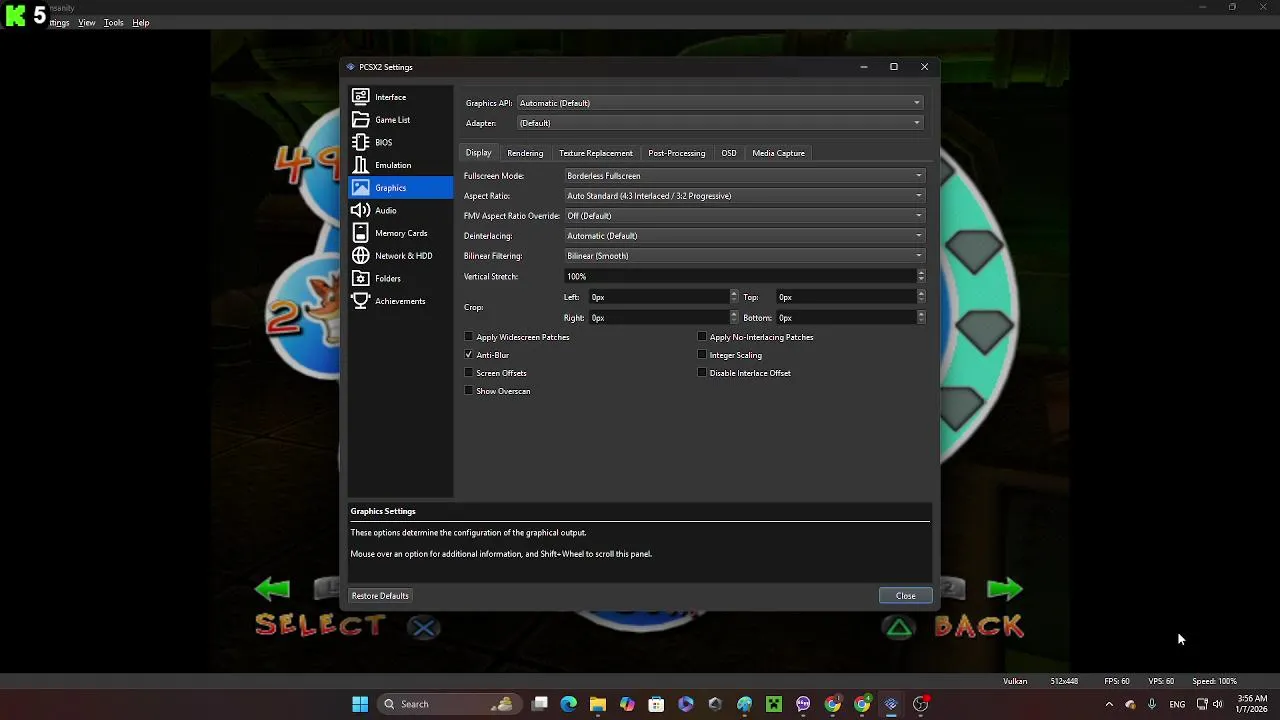Image resolution: width=1280 pixels, height=720 pixels.
Task: Open the Post-Processing tab
Action: [x=677, y=153]
